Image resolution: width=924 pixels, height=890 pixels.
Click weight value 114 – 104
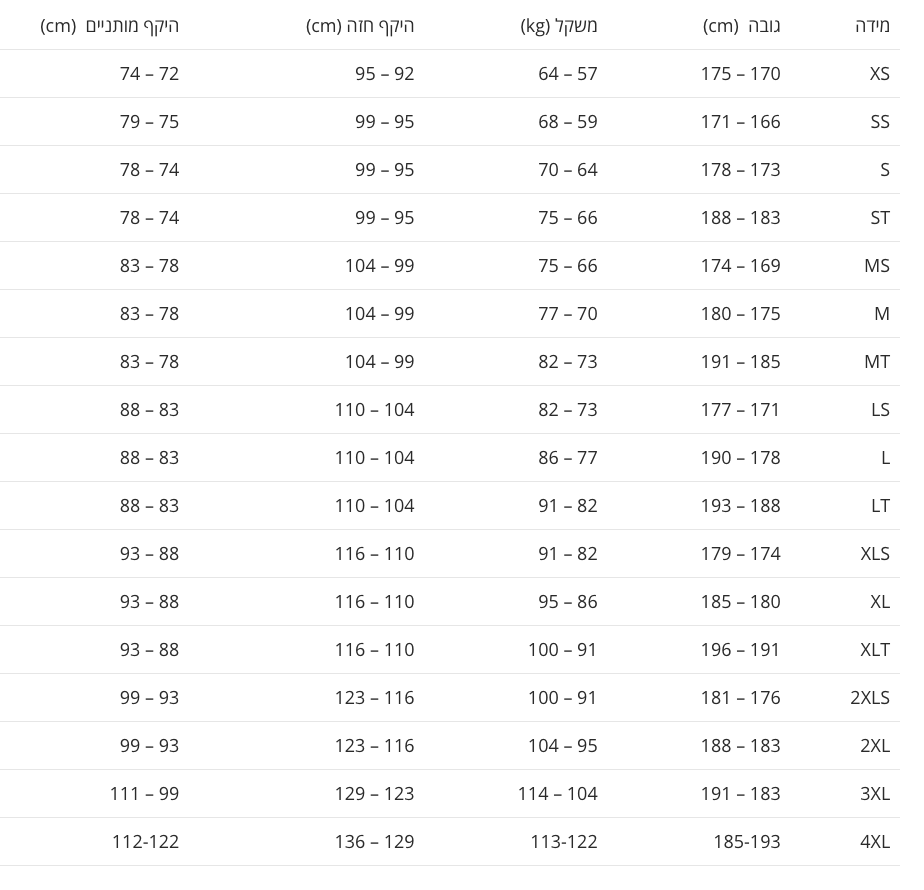pyautogui.click(x=557, y=794)
